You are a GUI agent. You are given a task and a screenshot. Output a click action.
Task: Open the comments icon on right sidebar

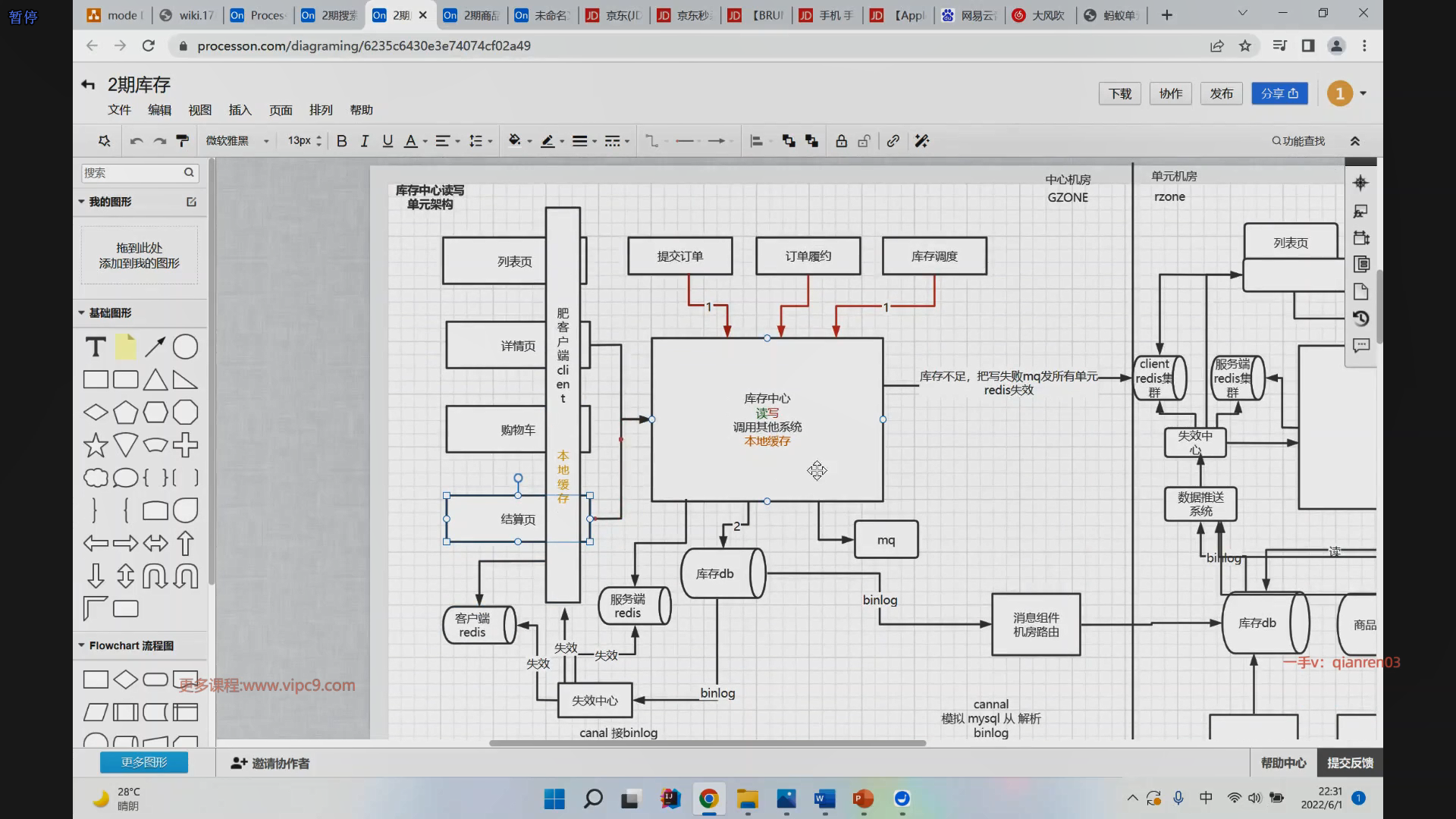pyautogui.click(x=1361, y=346)
